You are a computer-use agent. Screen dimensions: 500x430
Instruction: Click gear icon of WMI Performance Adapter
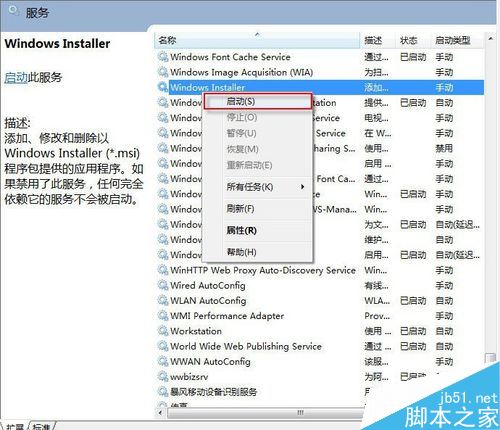163,316
